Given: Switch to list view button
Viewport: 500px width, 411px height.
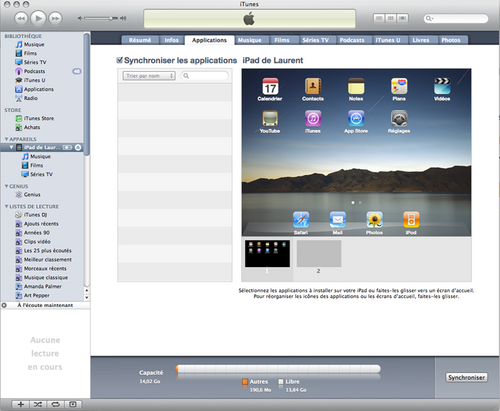Looking at the screenshot, I should coord(379,18).
